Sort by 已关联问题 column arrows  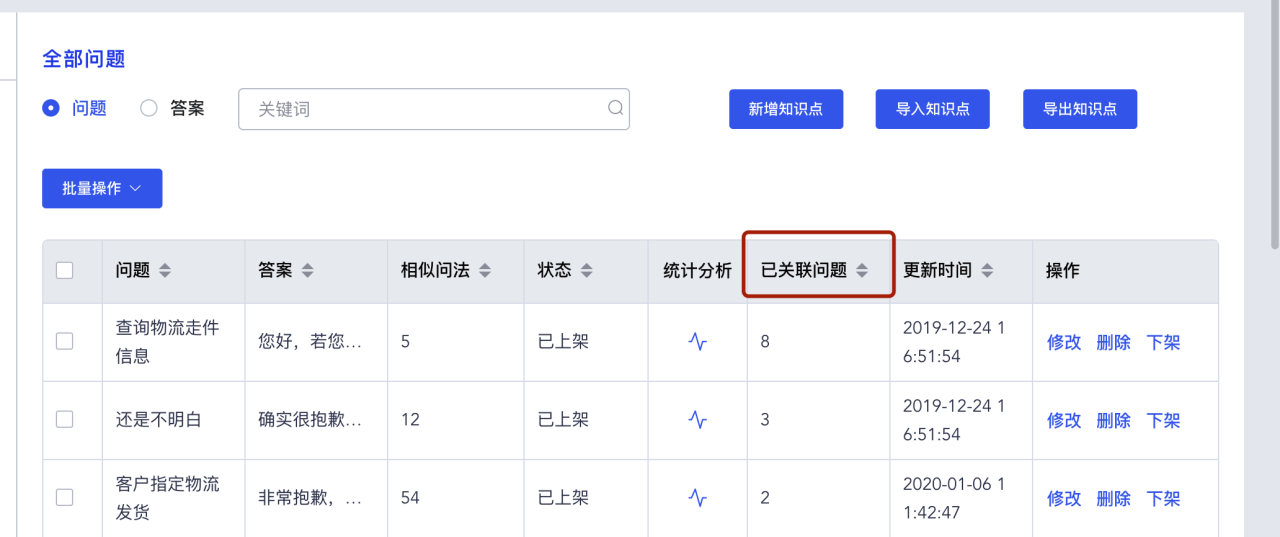pyautogui.click(x=862, y=270)
